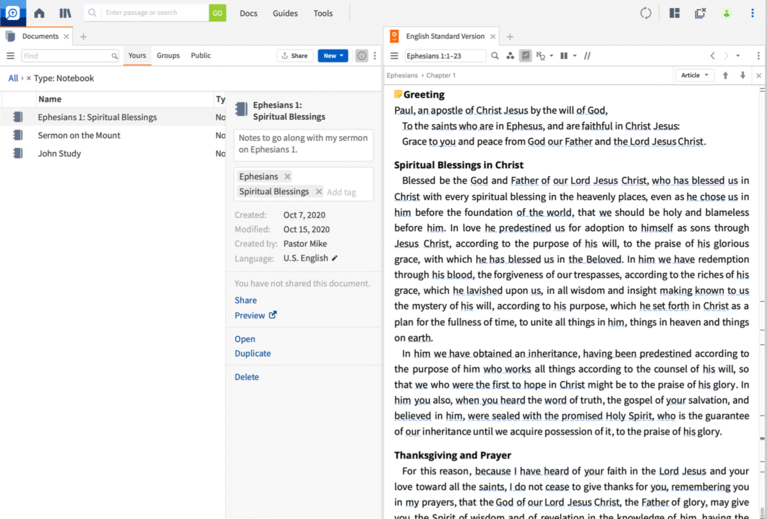Remove the Type: Notebook filter
The height and width of the screenshot is (519, 767).
(29, 78)
